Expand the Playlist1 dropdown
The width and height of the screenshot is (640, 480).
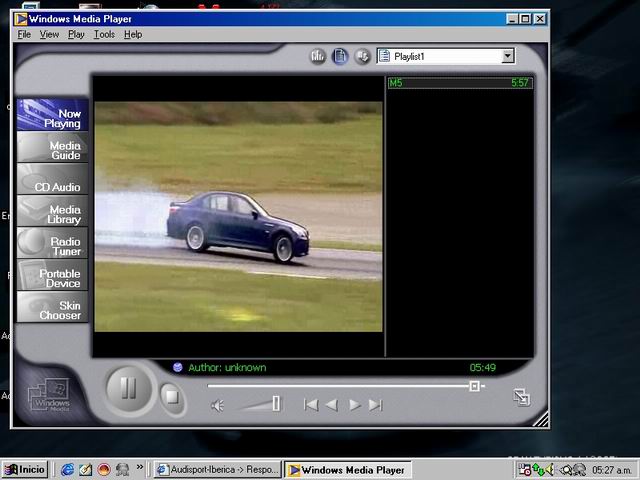coord(446,56)
